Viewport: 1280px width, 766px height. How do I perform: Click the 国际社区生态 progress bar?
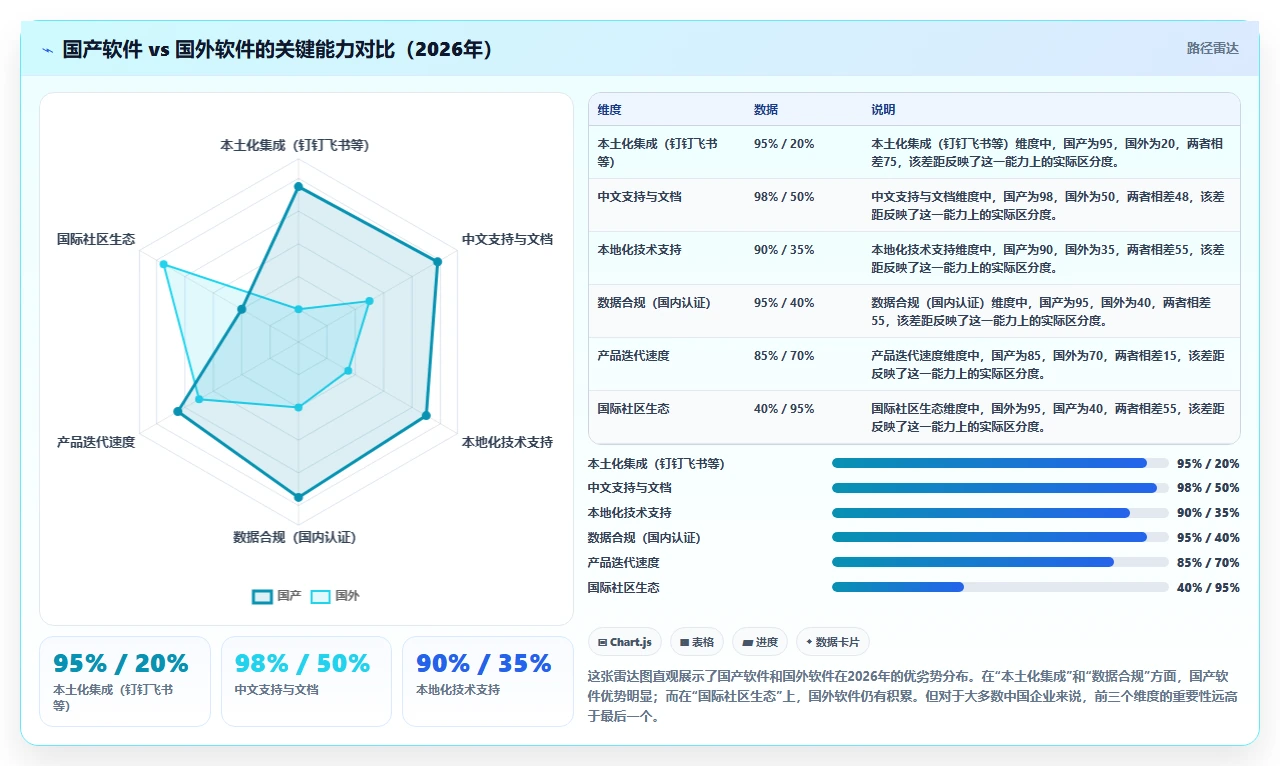tap(1000, 587)
